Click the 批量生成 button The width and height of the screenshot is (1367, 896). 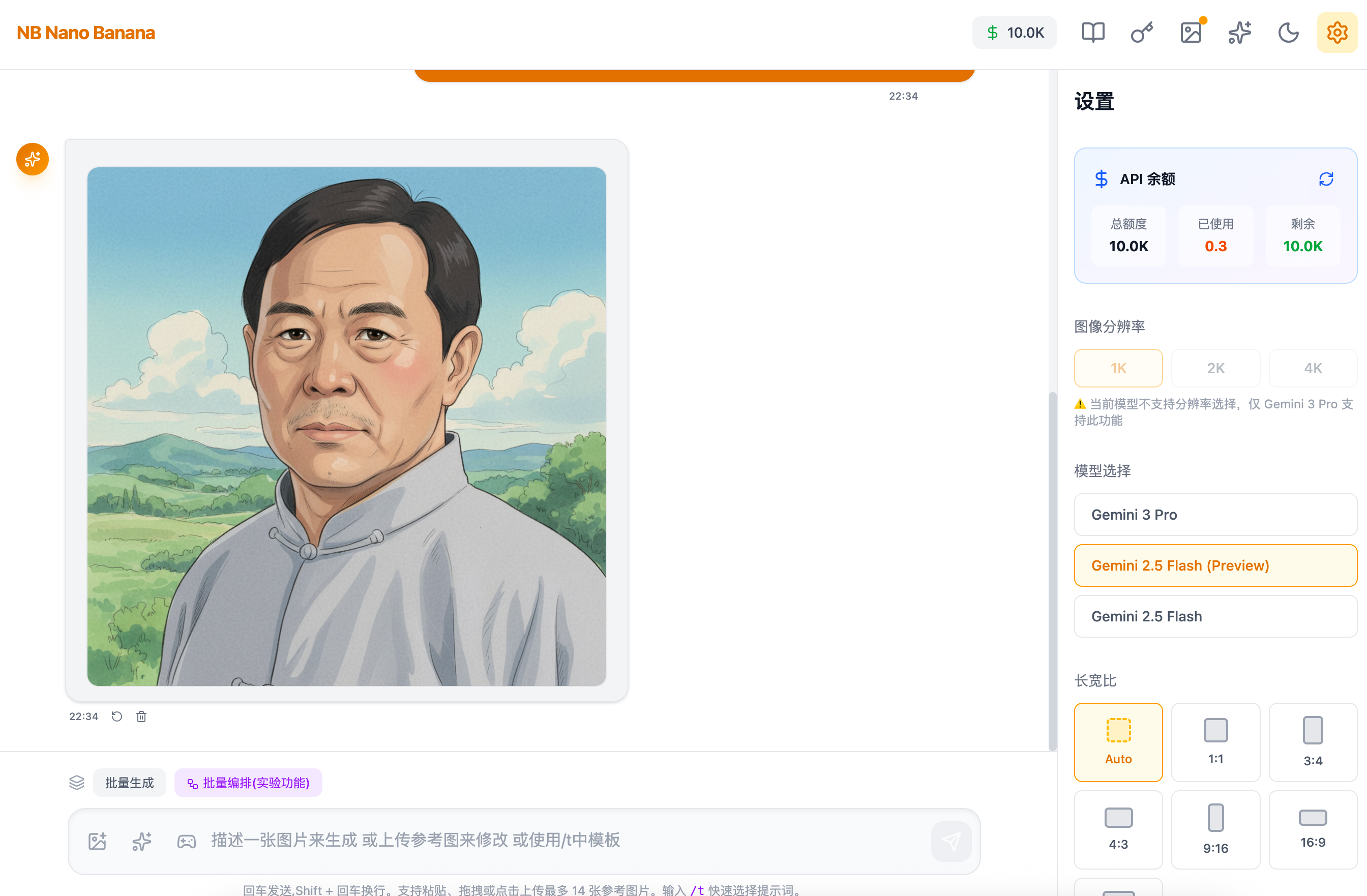(129, 783)
